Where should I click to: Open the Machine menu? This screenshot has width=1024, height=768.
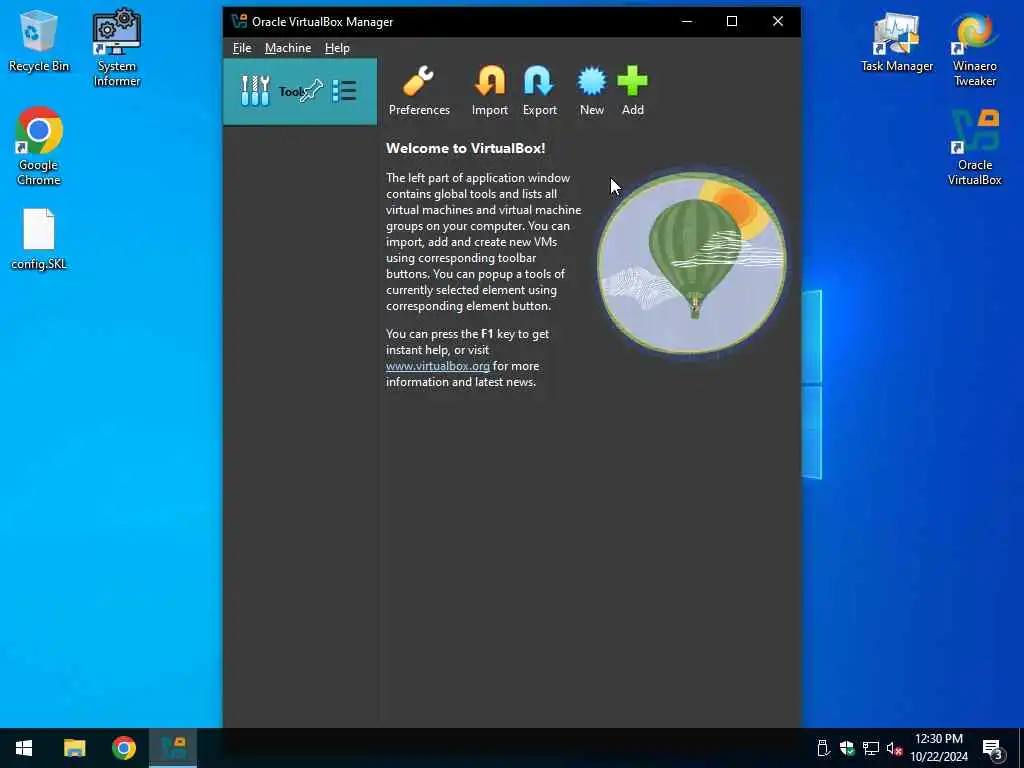coord(288,48)
